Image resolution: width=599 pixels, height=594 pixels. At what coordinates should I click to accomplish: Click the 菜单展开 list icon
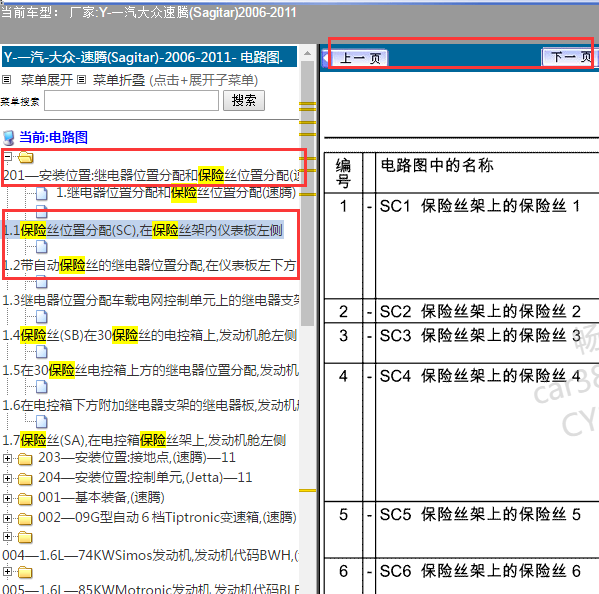(6, 80)
